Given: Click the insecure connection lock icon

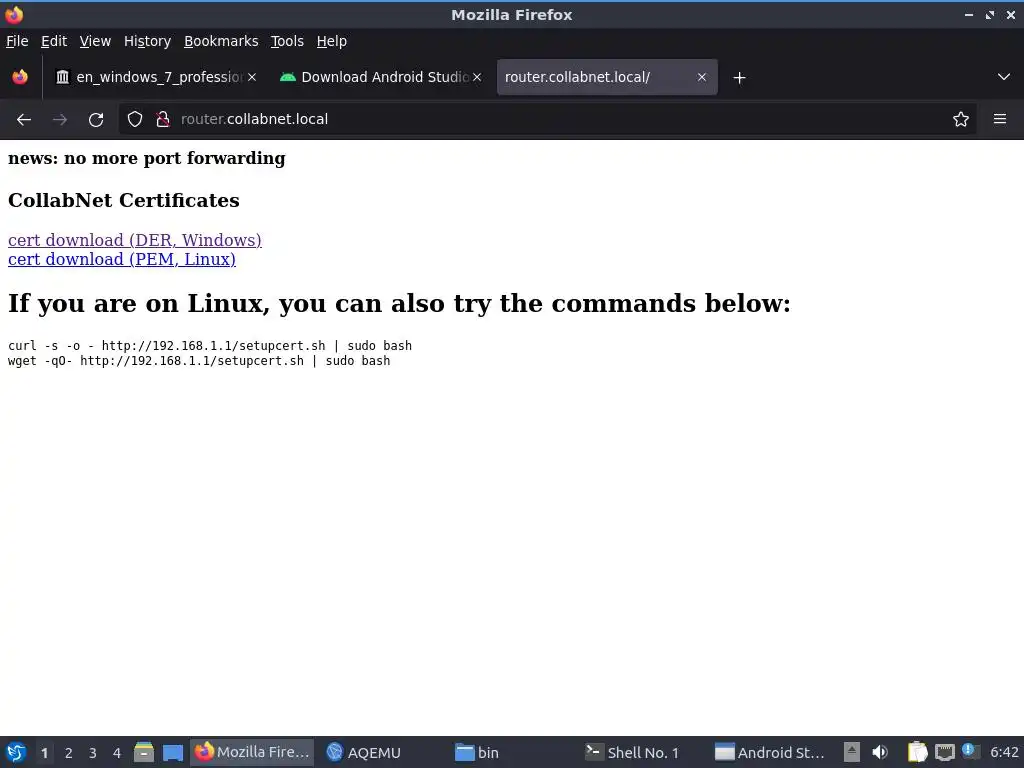Looking at the screenshot, I should (163, 119).
